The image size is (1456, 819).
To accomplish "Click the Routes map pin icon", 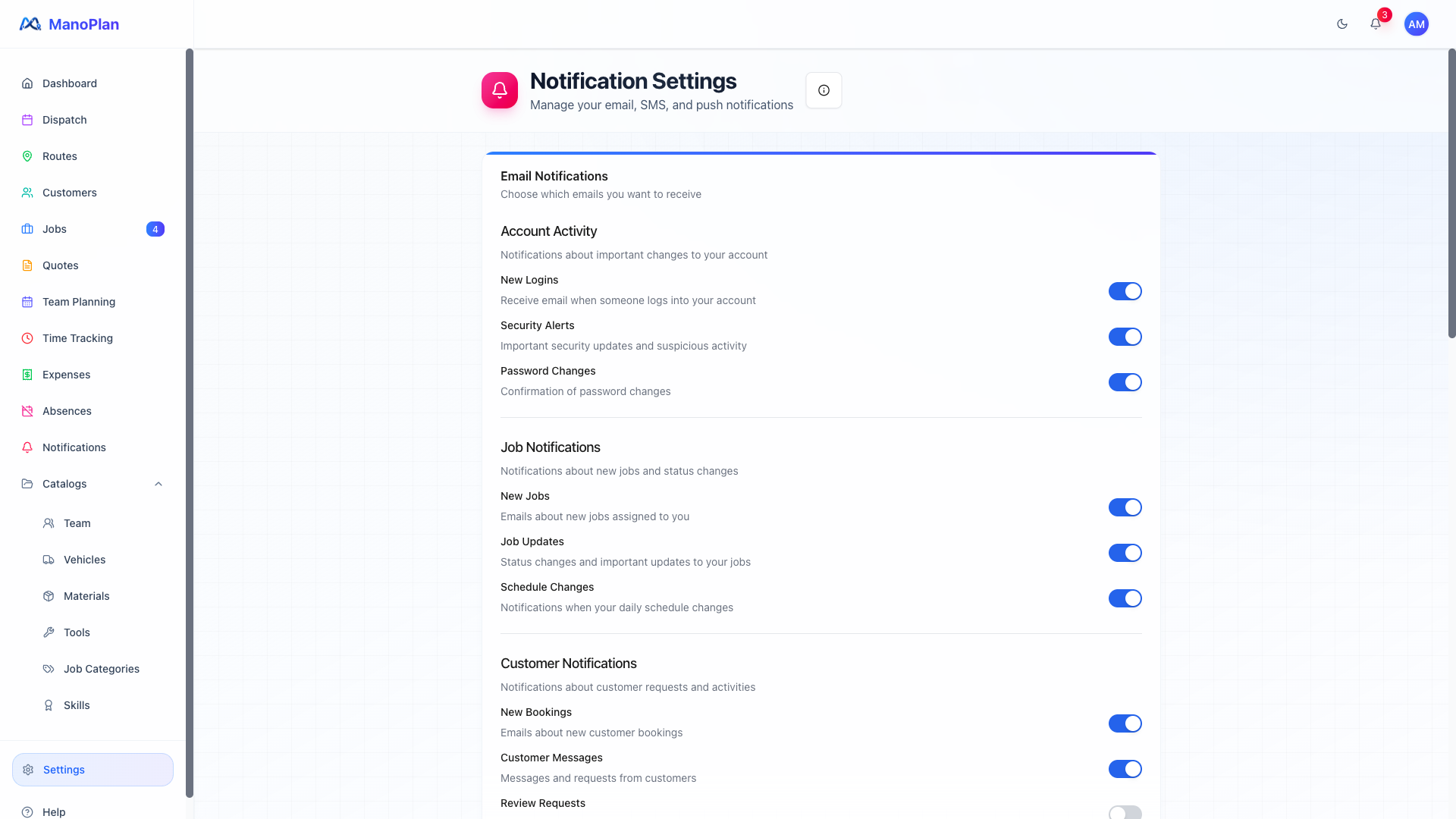I will point(27,156).
